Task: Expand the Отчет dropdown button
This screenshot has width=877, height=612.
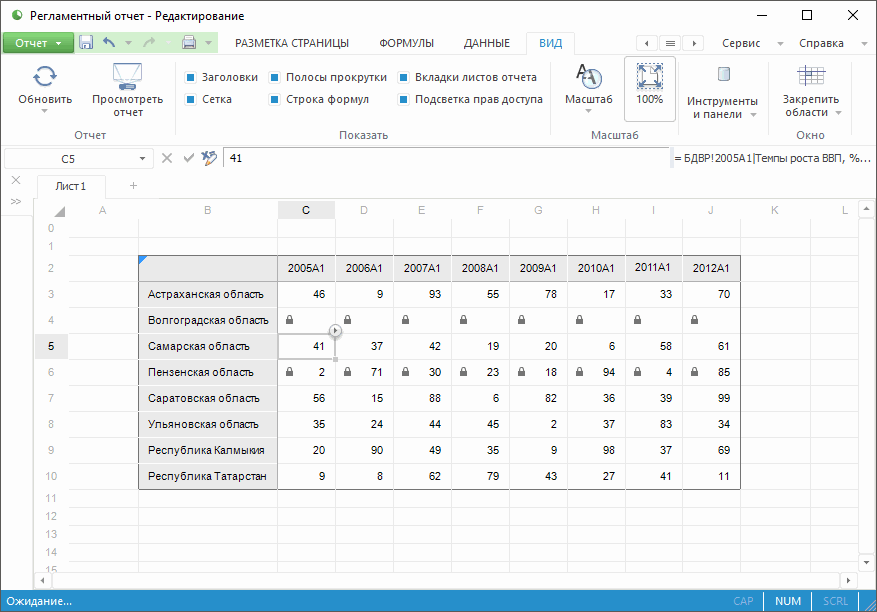Action: pyautogui.click(x=59, y=43)
